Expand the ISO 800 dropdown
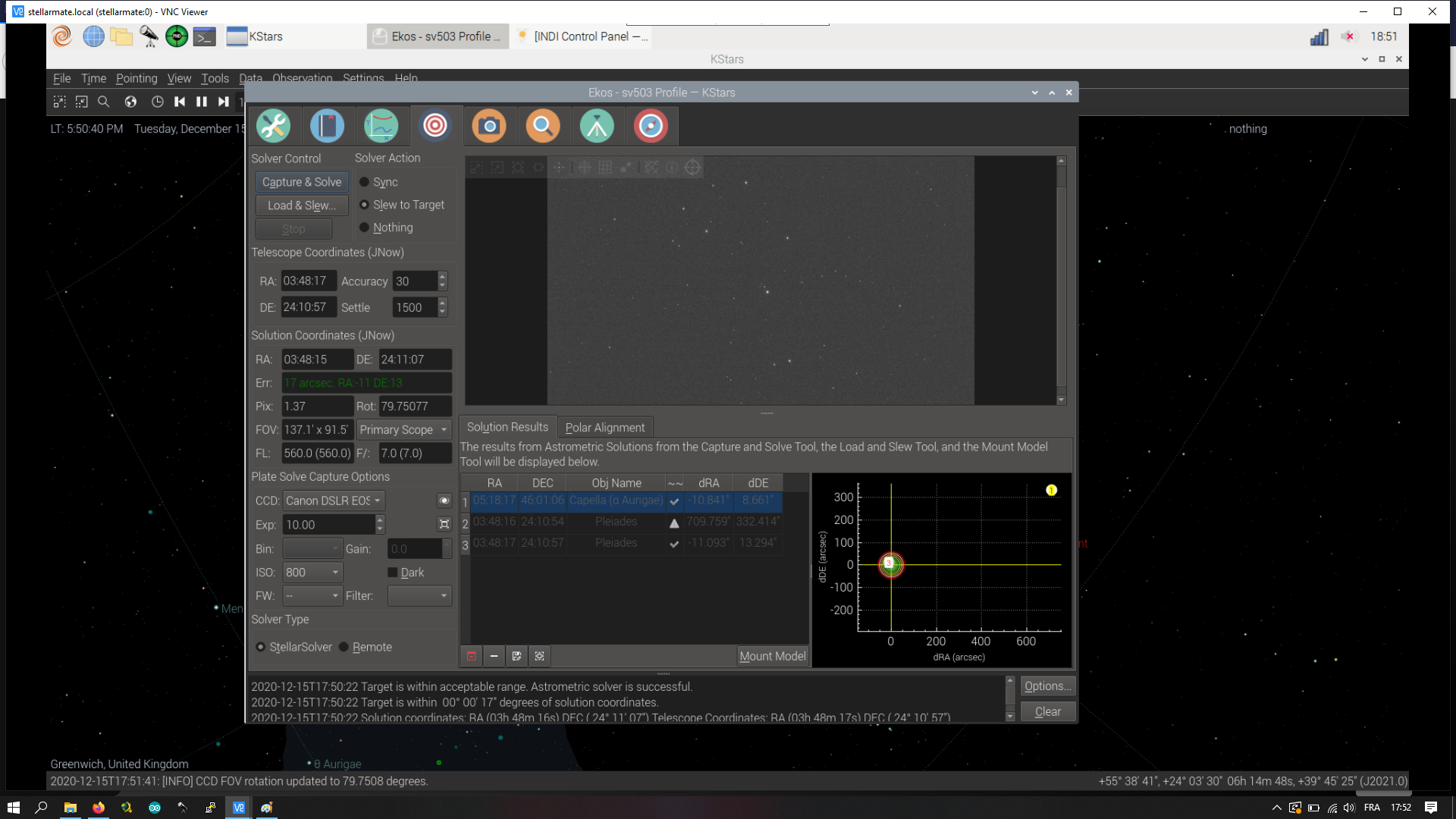 313,573
